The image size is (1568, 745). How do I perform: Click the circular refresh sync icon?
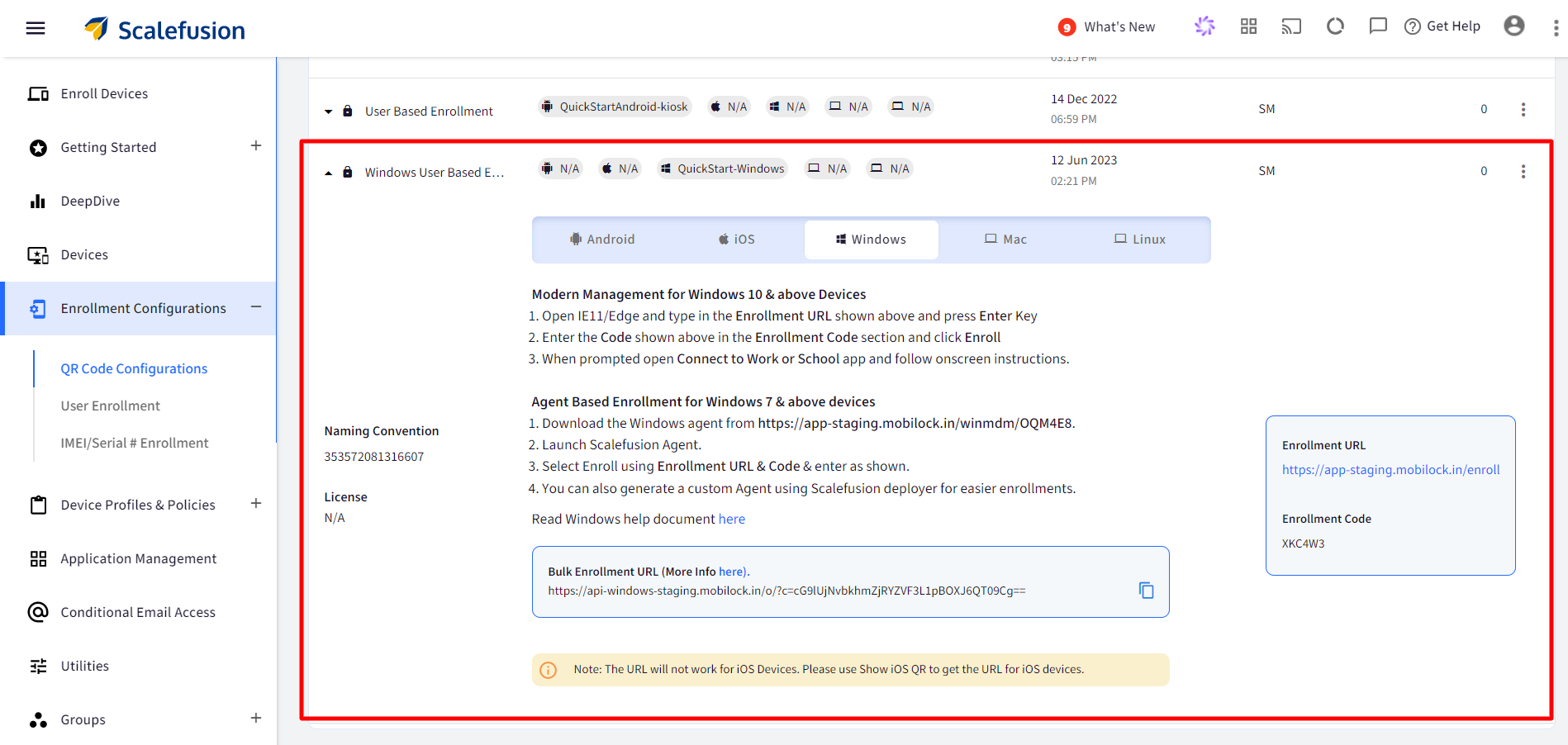(x=1335, y=26)
